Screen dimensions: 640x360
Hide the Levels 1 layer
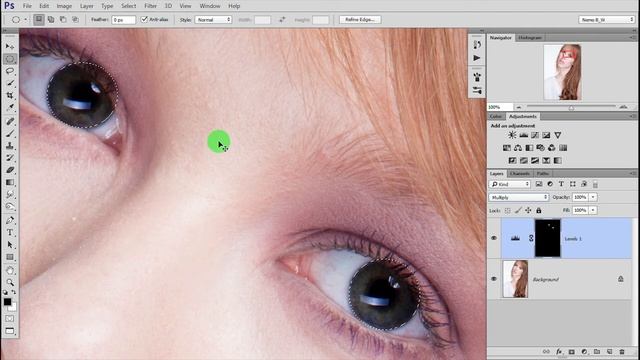[494, 238]
